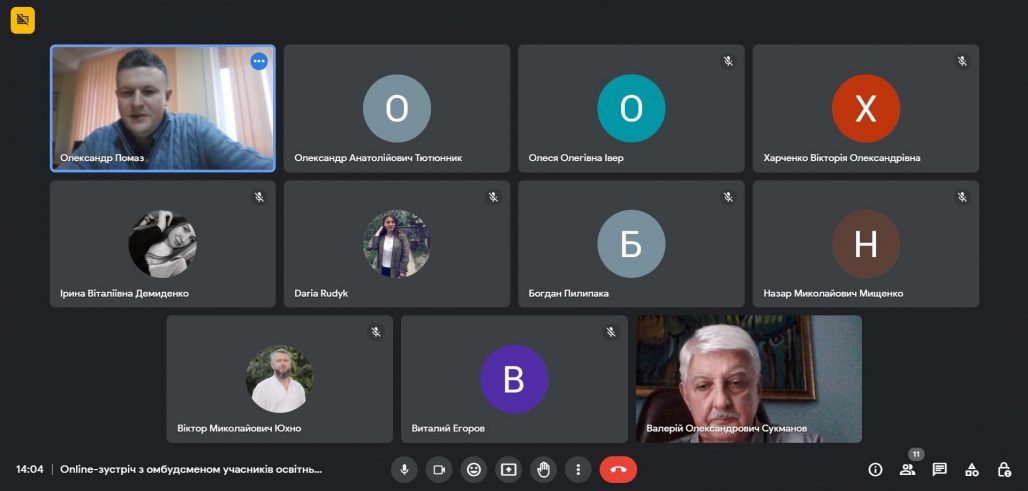Click the name label Олександр Помаз
This screenshot has width=1028, height=491.
[102, 158]
